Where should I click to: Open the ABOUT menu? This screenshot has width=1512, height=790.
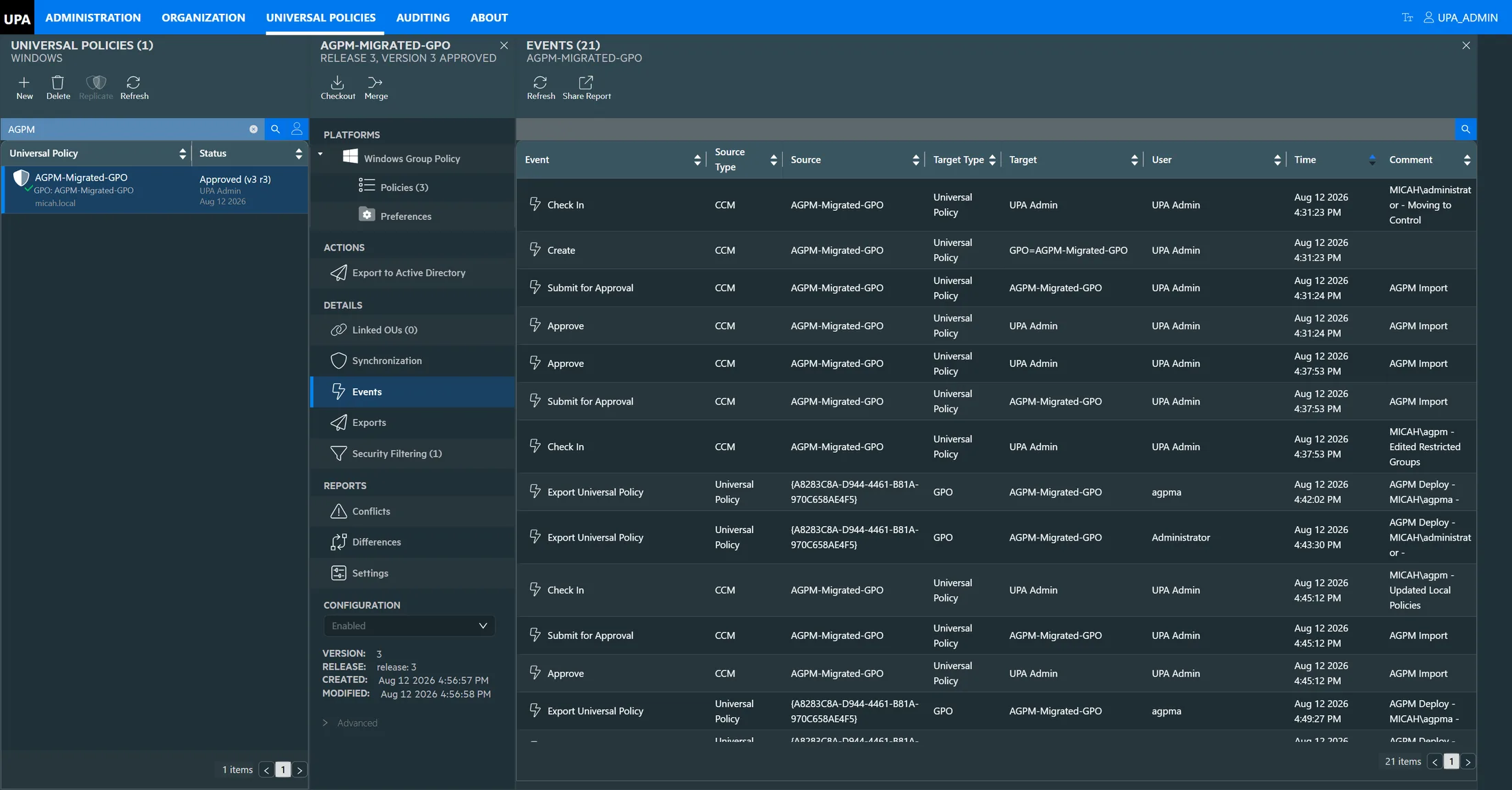[x=489, y=18]
